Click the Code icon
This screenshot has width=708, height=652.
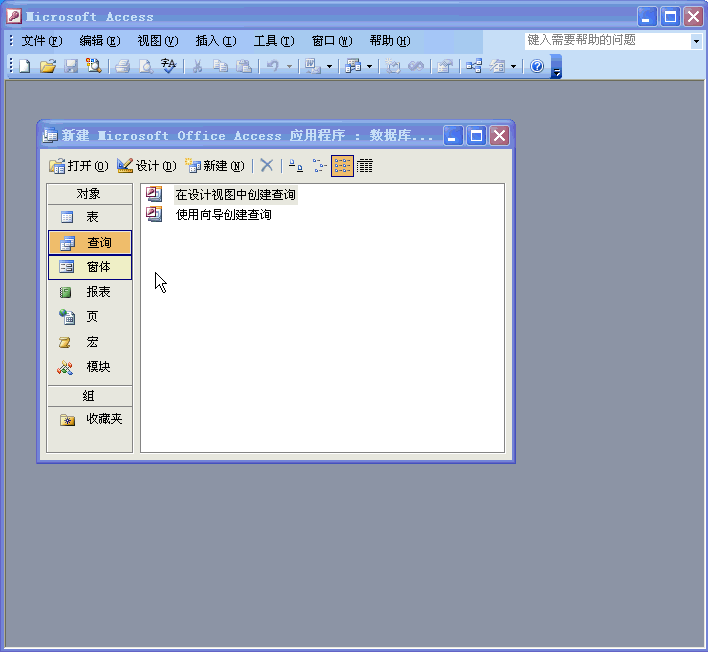click(x=392, y=66)
